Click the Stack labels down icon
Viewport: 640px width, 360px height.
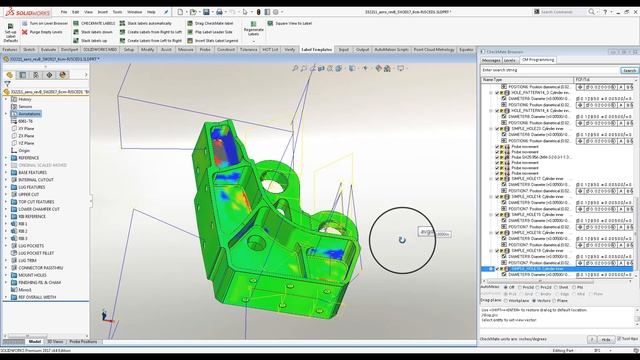[76, 32]
